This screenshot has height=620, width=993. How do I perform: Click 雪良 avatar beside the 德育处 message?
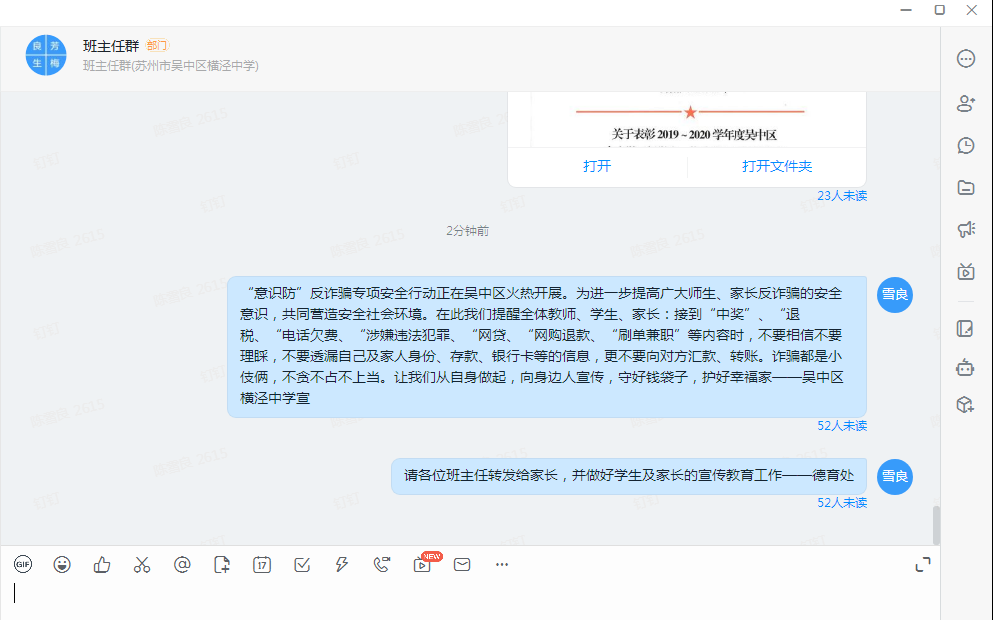pyautogui.click(x=895, y=476)
